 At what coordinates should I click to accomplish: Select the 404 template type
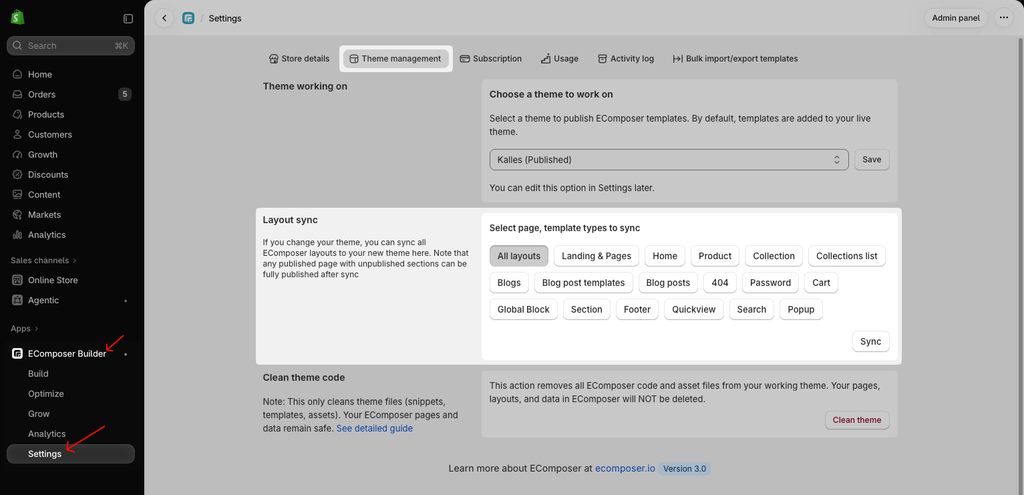(x=720, y=283)
